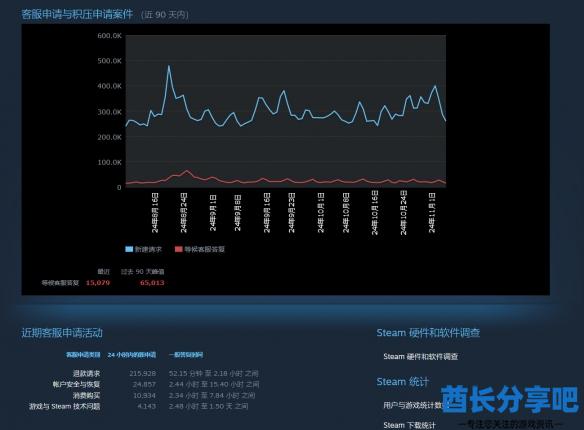Image resolution: width=584 pixels, height=430 pixels.
Task: Click the 新建请求 legend label
Action: (x=148, y=249)
